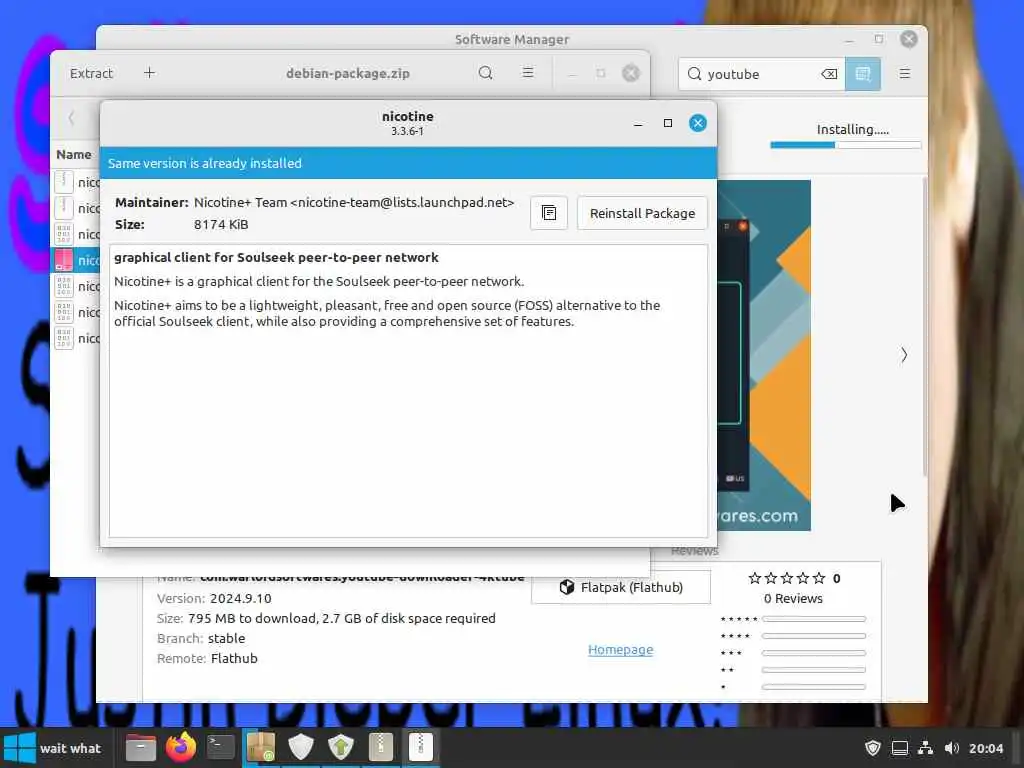Open the Homepage link
1024x768 pixels.
point(620,650)
